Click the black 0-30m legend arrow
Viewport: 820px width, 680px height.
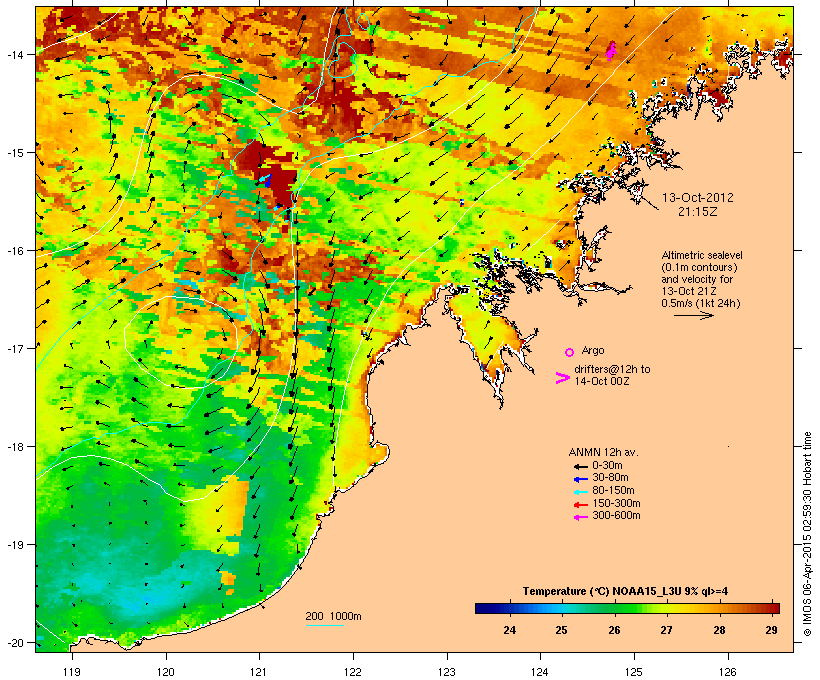(581, 466)
